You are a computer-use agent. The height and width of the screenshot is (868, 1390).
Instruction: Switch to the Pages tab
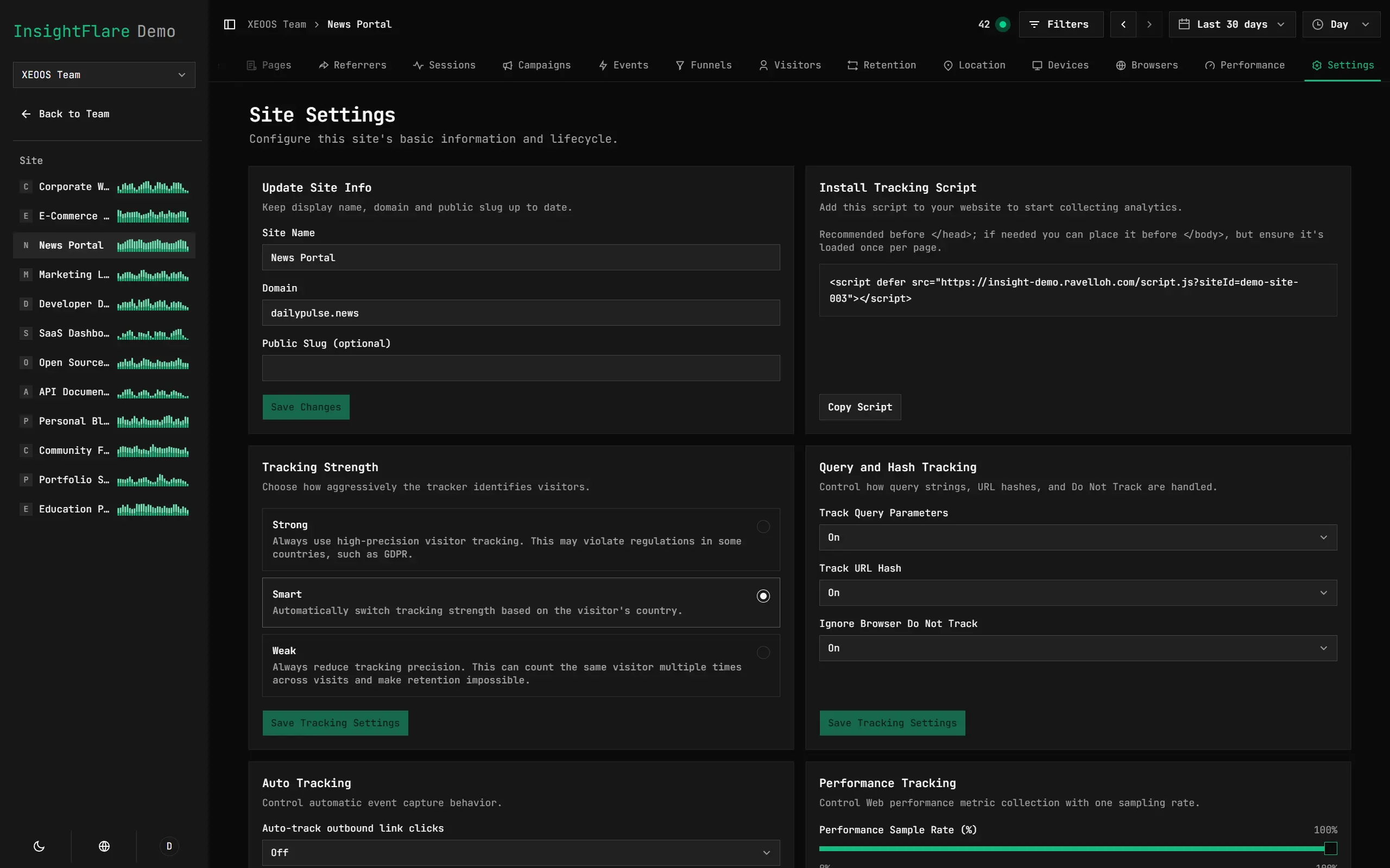click(x=269, y=66)
